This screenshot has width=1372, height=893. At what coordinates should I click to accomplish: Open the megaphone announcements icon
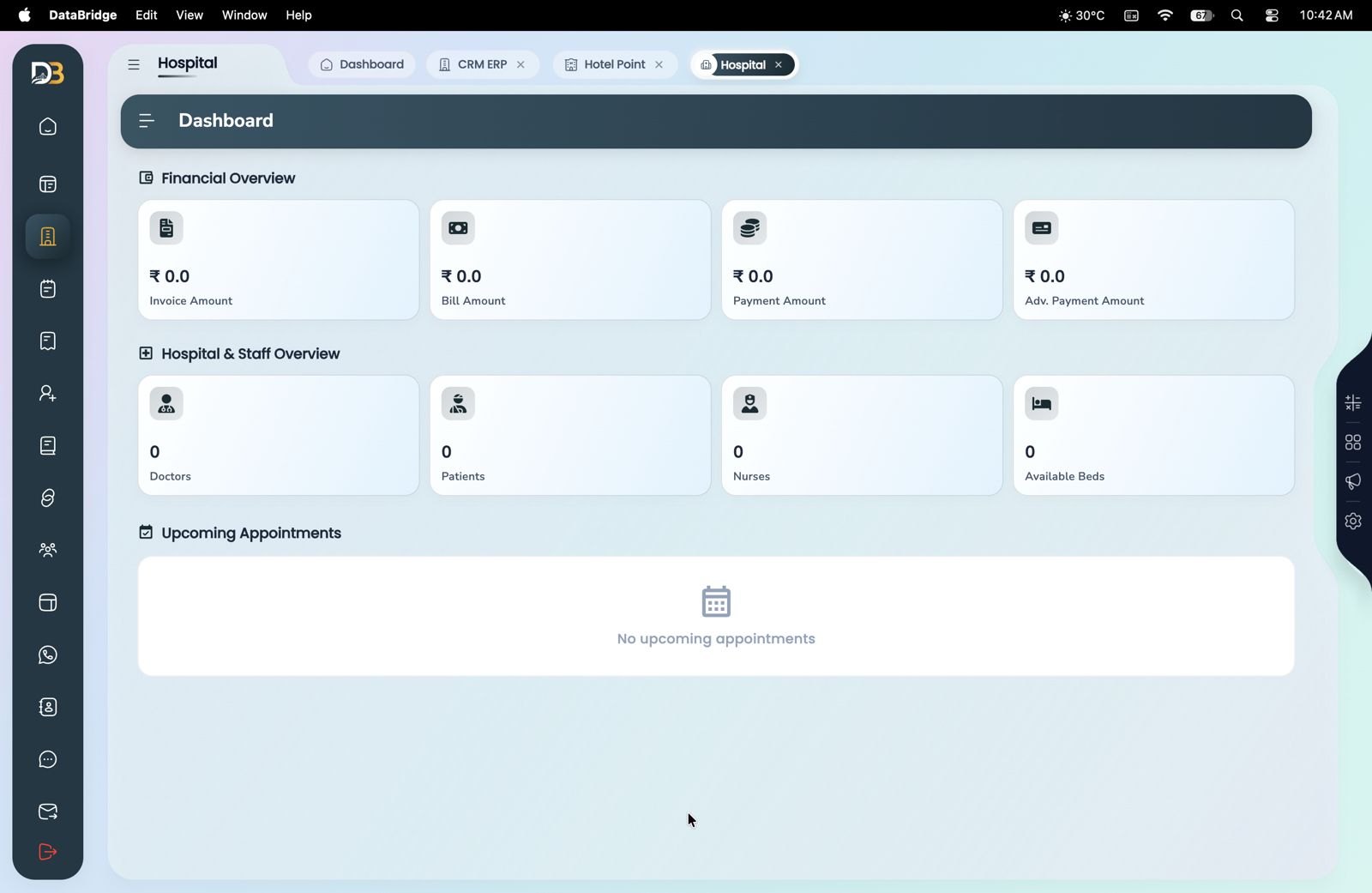click(x=1353, y=482)
